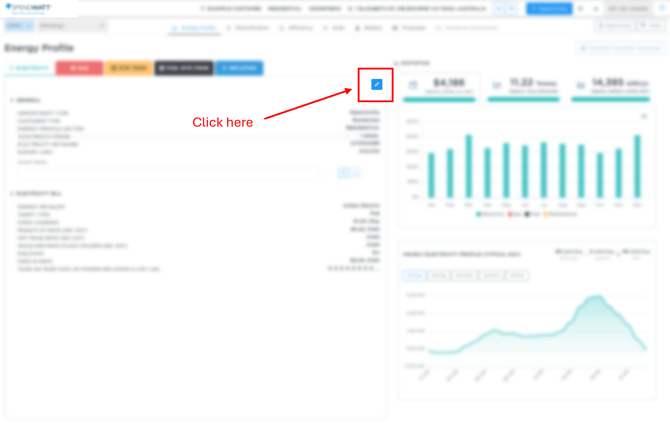Collapse the Electricity Bill section

click(12, 193)
